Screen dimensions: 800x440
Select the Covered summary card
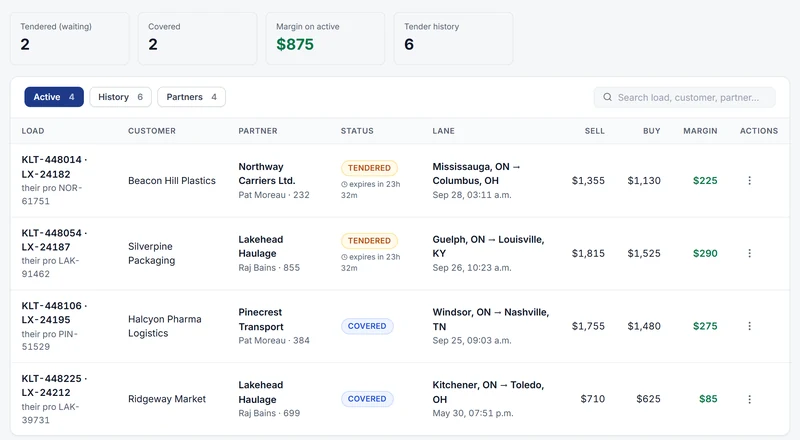[x=197, y=39]
